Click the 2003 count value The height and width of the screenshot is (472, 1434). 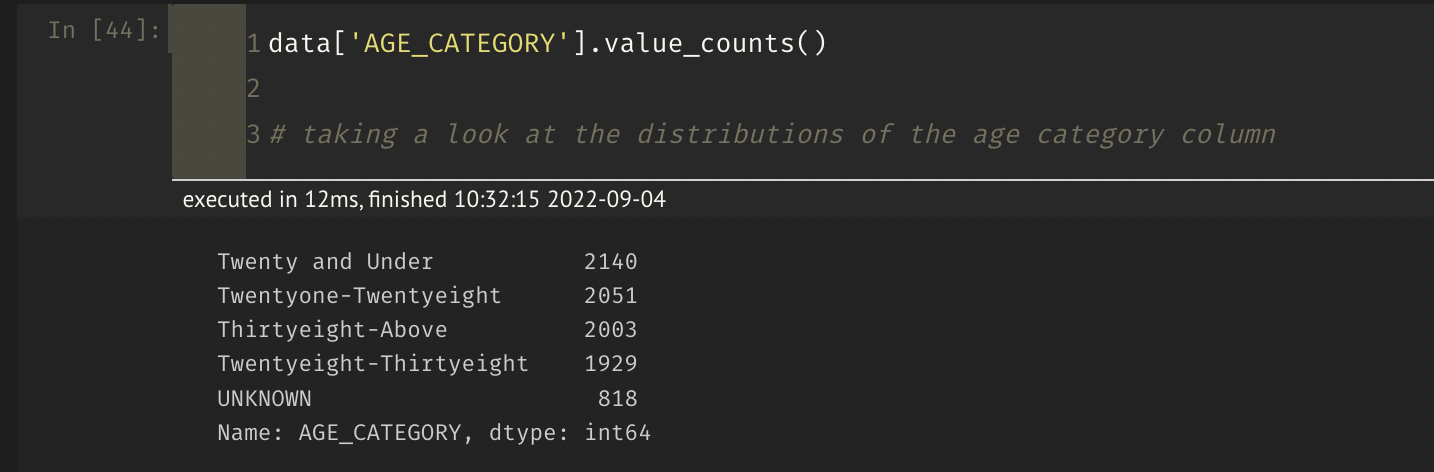click(x=611, y=330)
